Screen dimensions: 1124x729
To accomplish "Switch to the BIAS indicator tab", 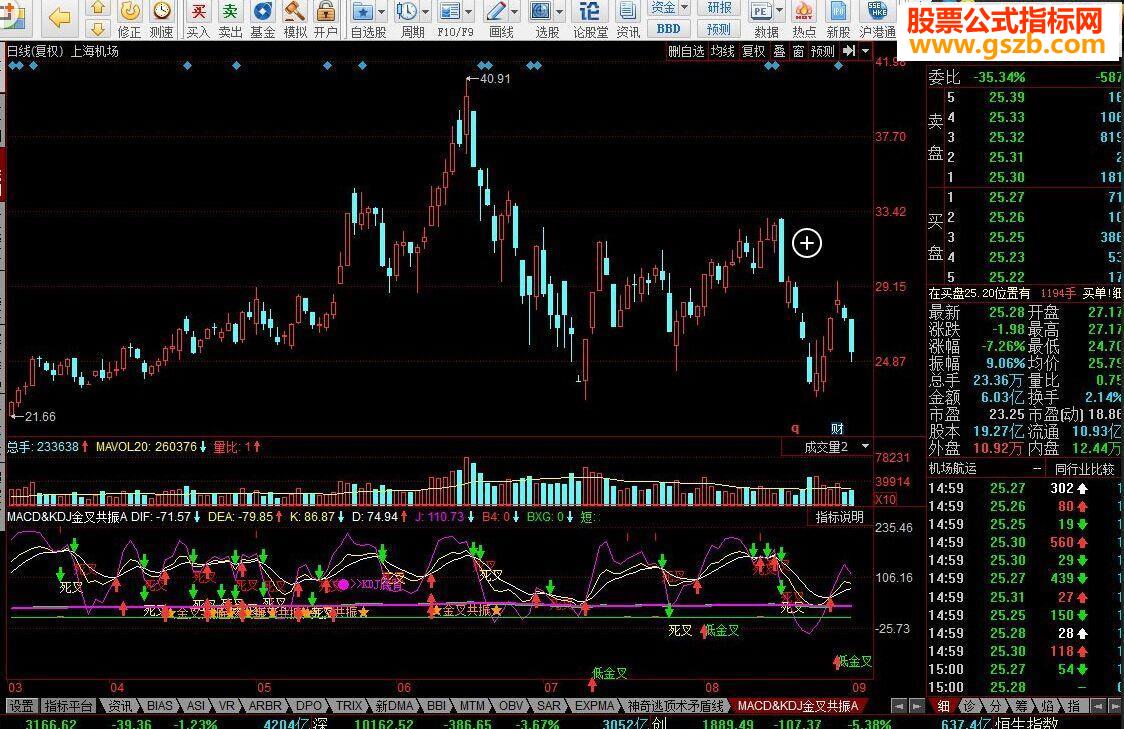I will [x=159, y=706].
